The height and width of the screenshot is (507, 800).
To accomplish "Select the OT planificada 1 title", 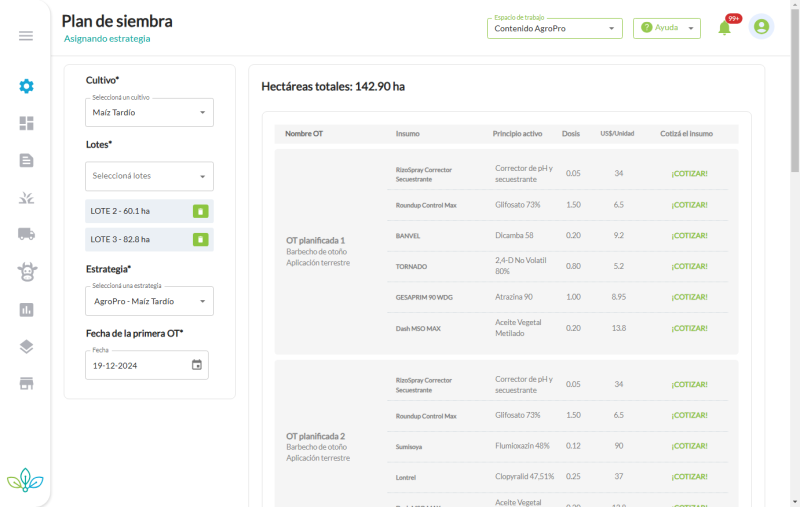I will [x=315, y=240].
